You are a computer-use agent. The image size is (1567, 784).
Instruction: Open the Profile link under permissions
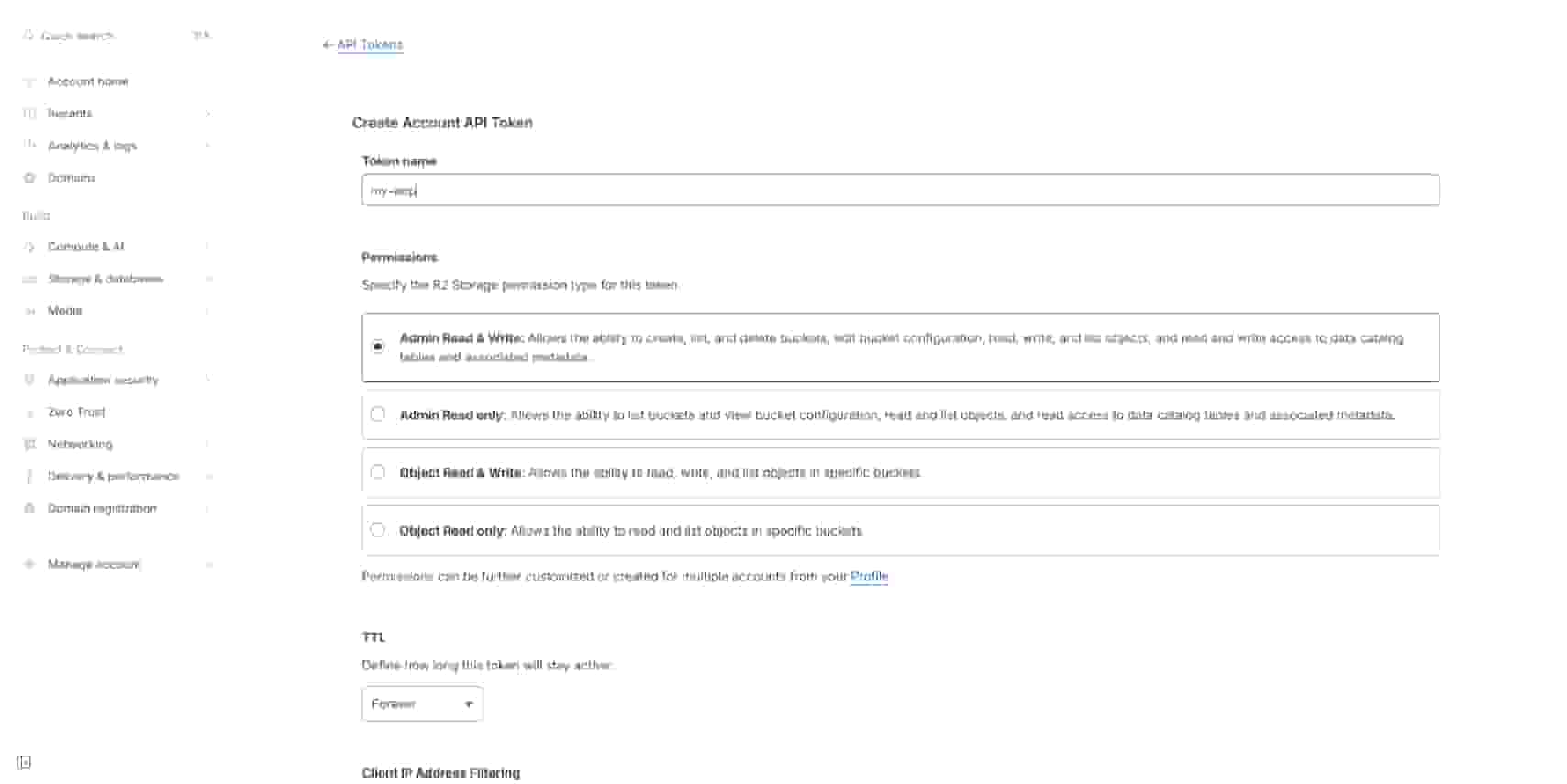(869, 576)
